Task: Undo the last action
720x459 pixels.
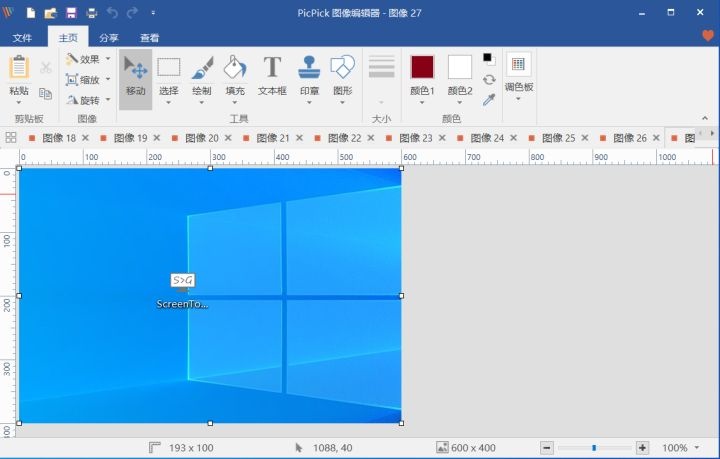Action: (112, 13)
